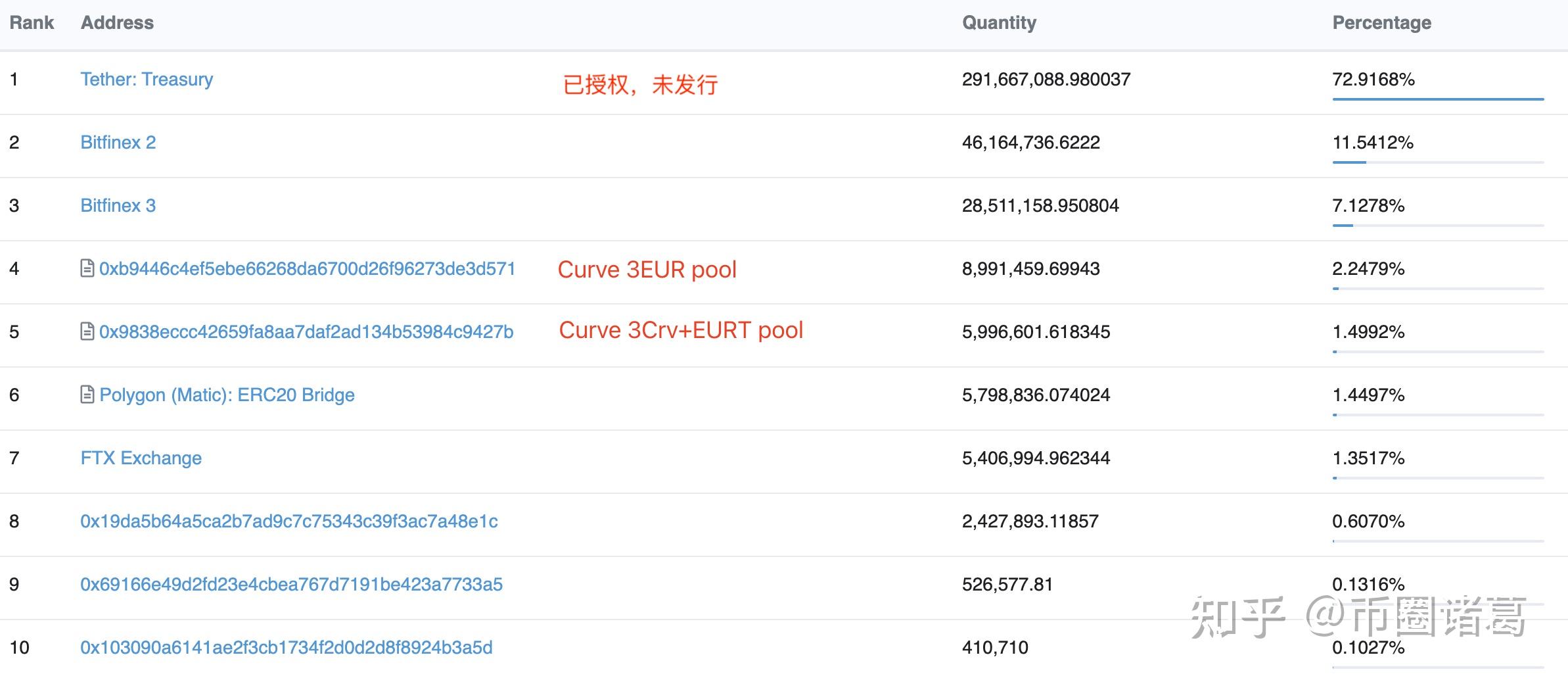Select quantity 28,511,158.950804
Screen dimensions: 1568x680
coord(1040,206)
